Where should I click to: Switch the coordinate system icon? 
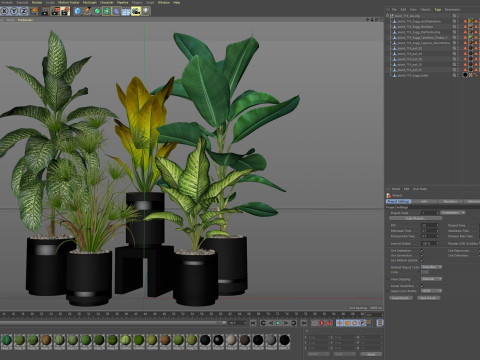(x=34, y=11)
